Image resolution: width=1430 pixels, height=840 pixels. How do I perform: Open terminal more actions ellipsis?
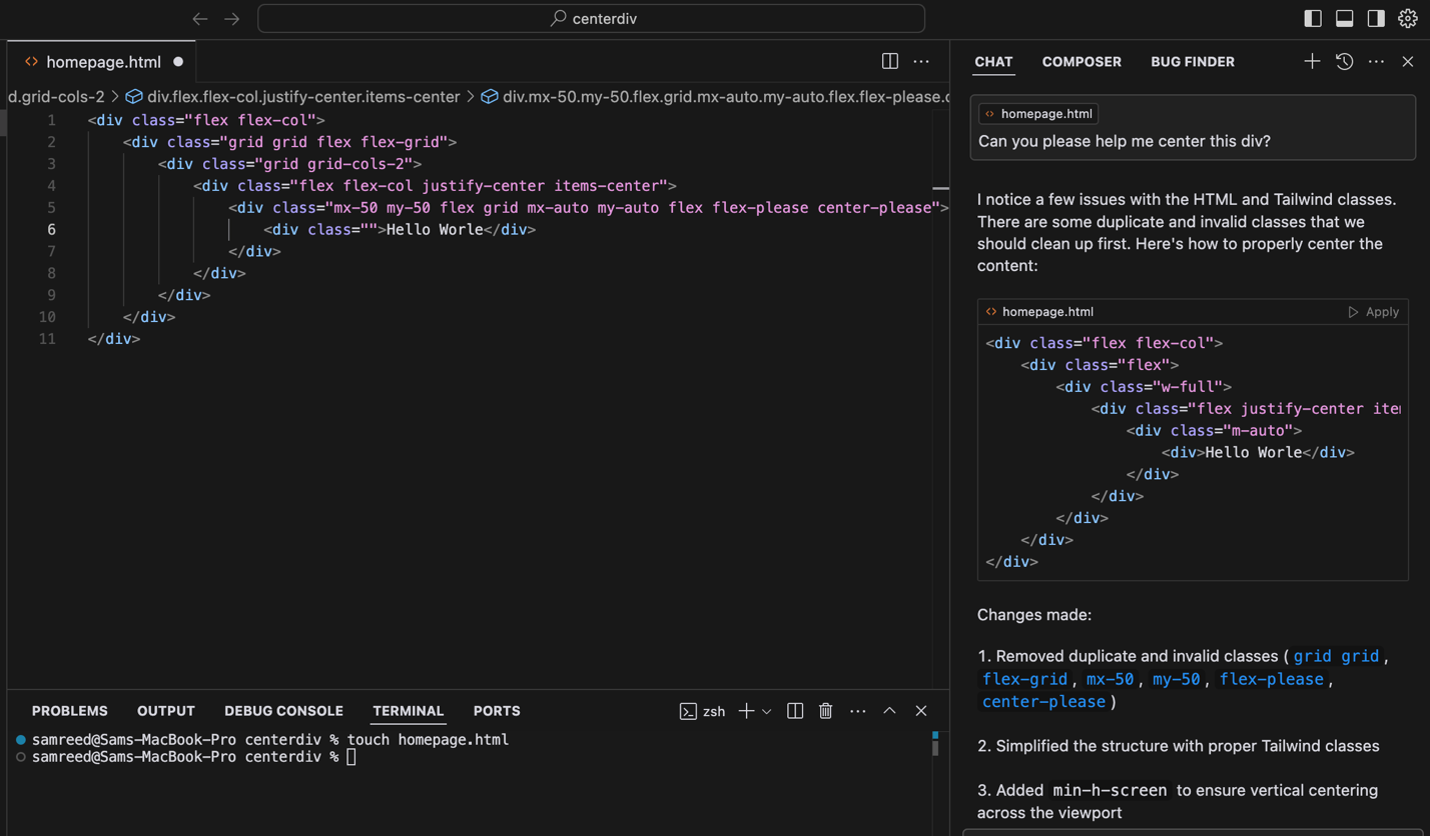click(x=858, y=711)
